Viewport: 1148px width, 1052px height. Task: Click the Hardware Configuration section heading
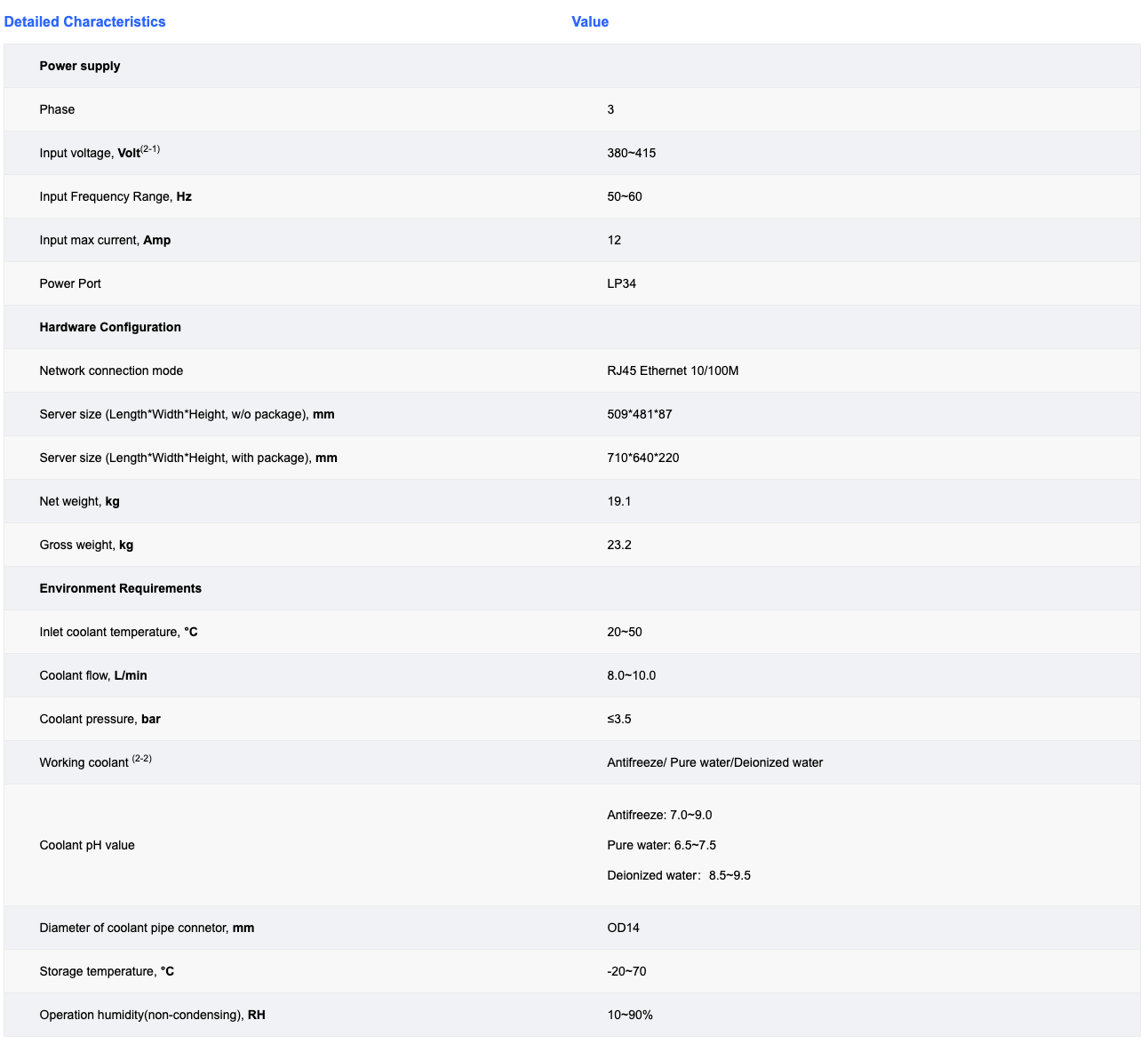[x=110, y=327]
